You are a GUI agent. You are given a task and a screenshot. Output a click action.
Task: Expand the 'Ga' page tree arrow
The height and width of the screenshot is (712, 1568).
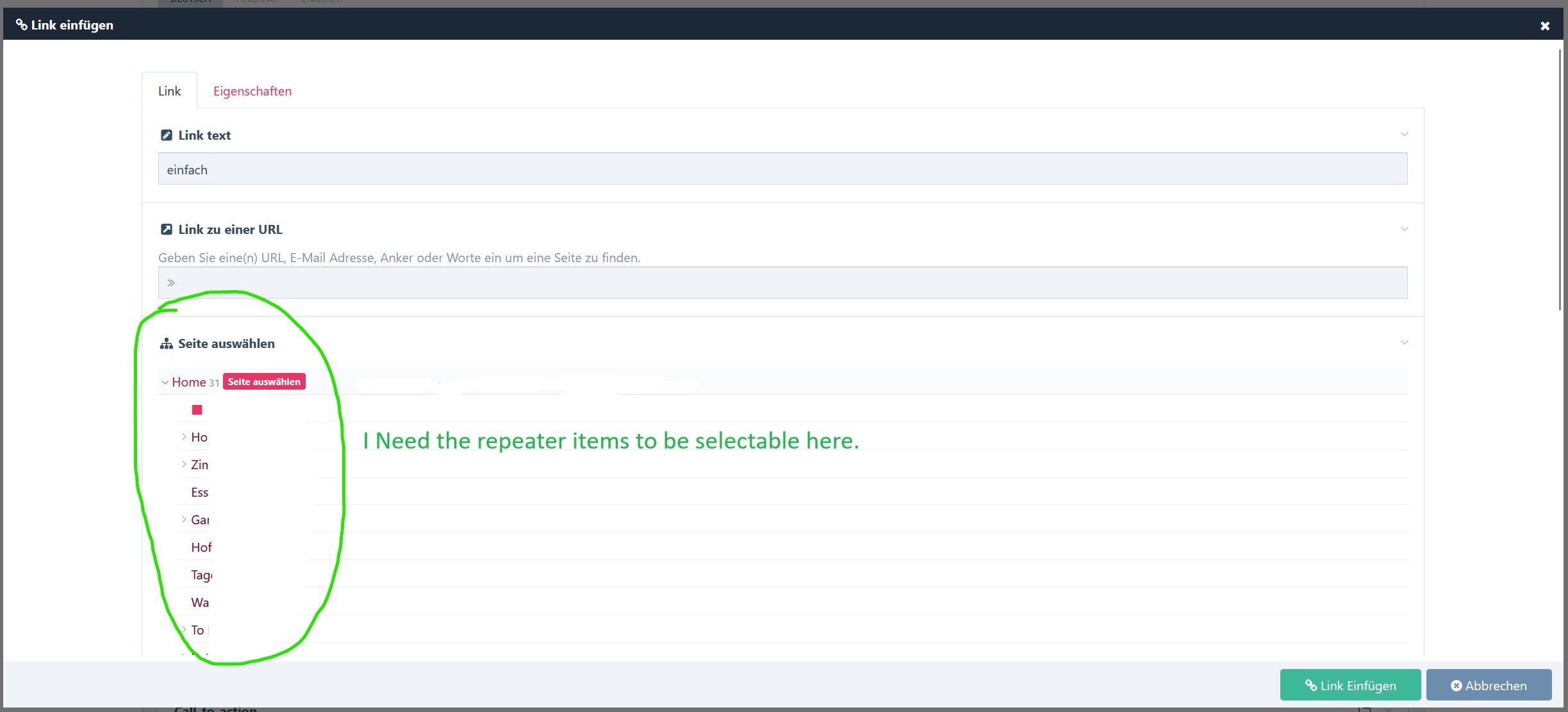point(184,520)
